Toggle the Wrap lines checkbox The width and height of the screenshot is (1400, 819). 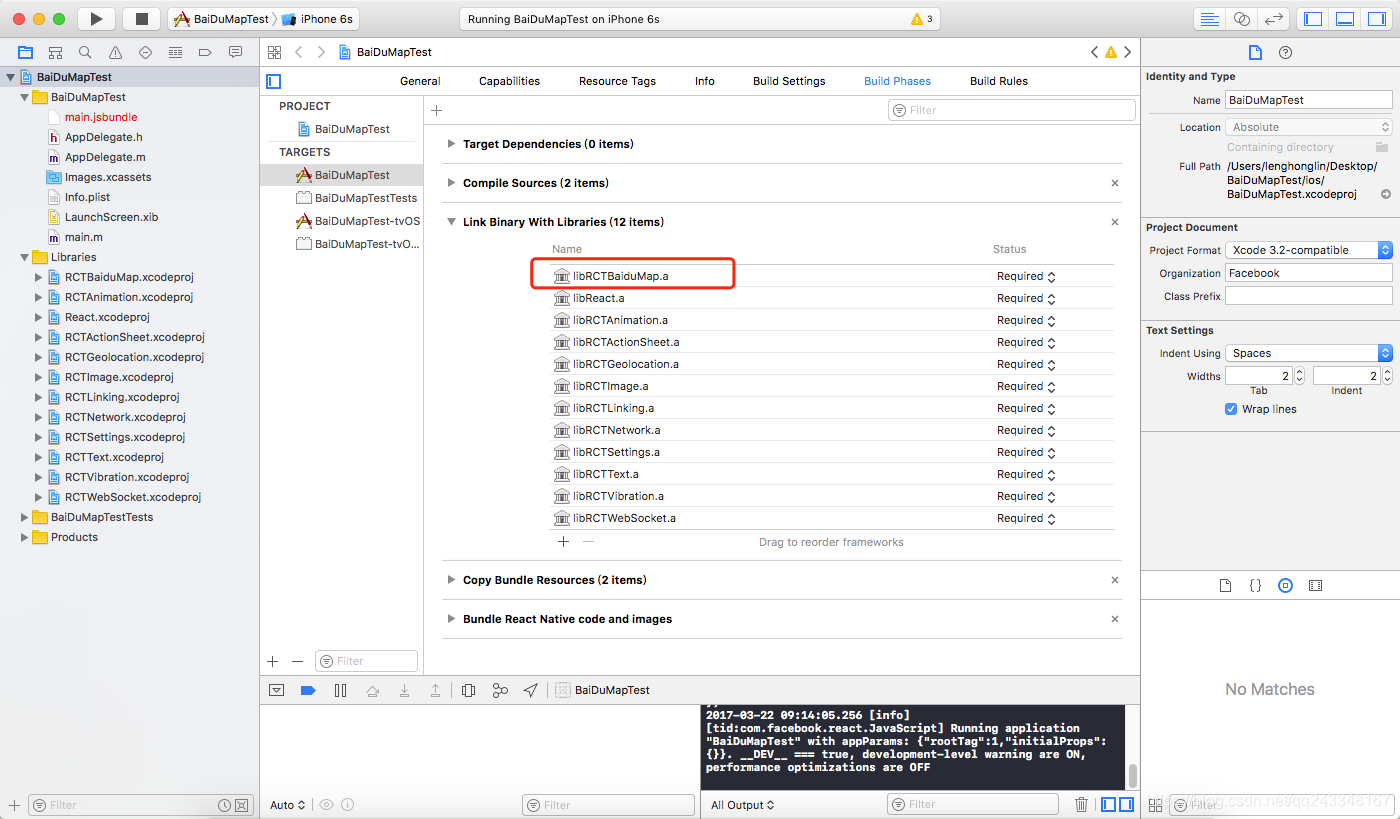click(1231, 409)
